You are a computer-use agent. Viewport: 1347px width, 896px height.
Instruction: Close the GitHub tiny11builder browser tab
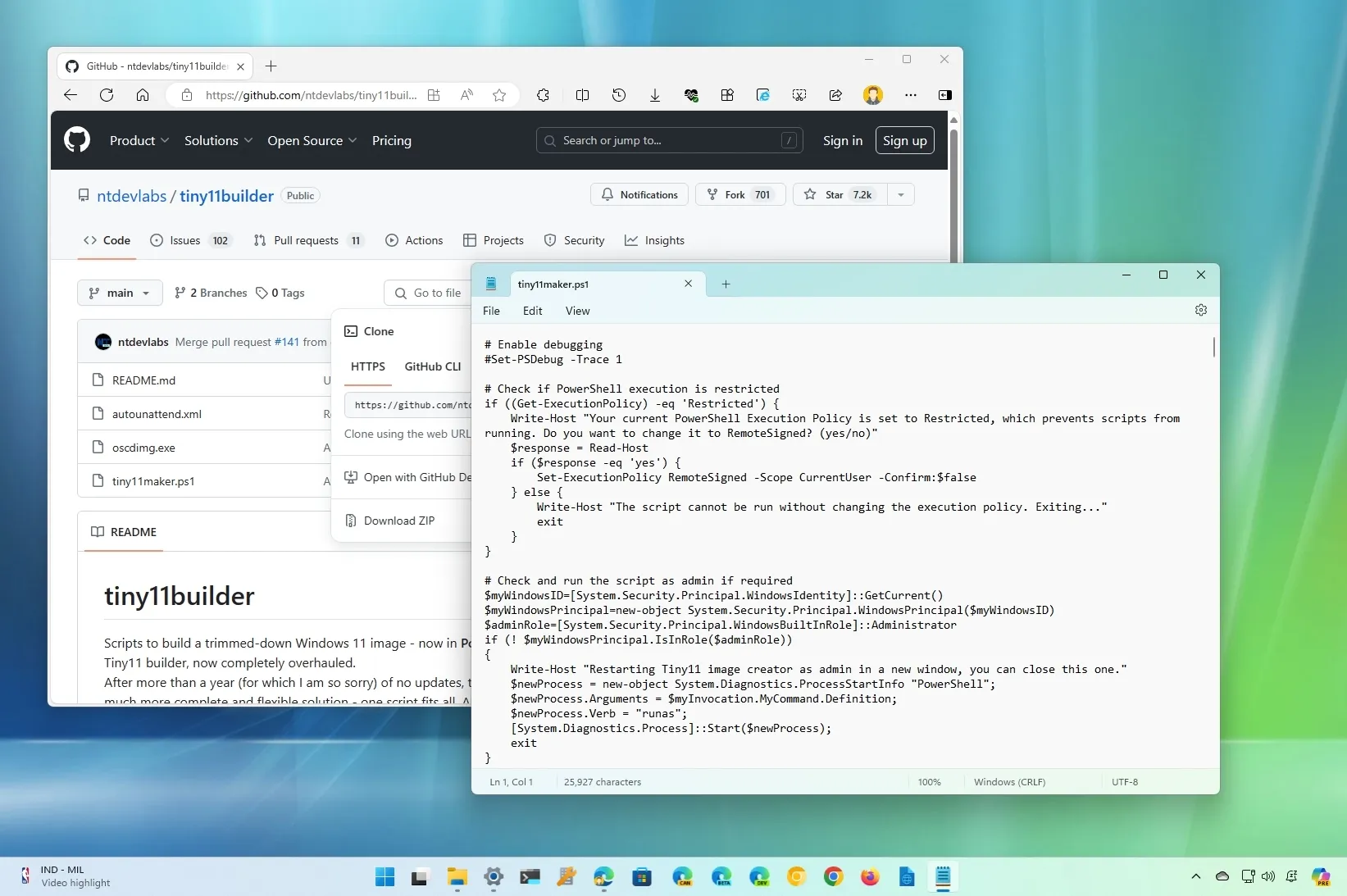[x=240, y=66]
